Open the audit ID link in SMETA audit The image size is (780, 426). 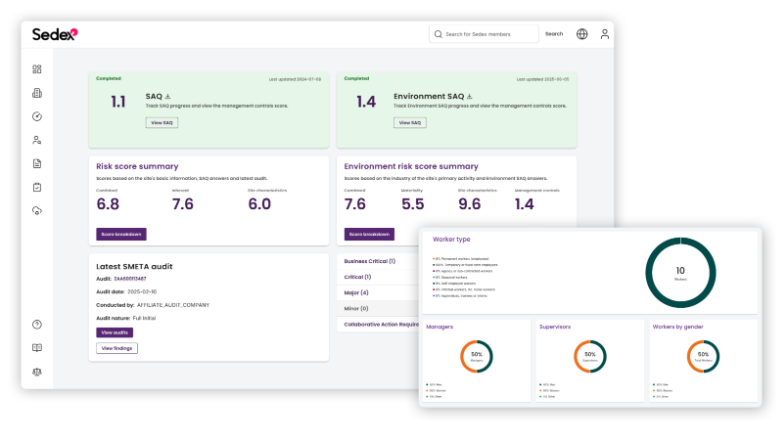pos(128,280)
